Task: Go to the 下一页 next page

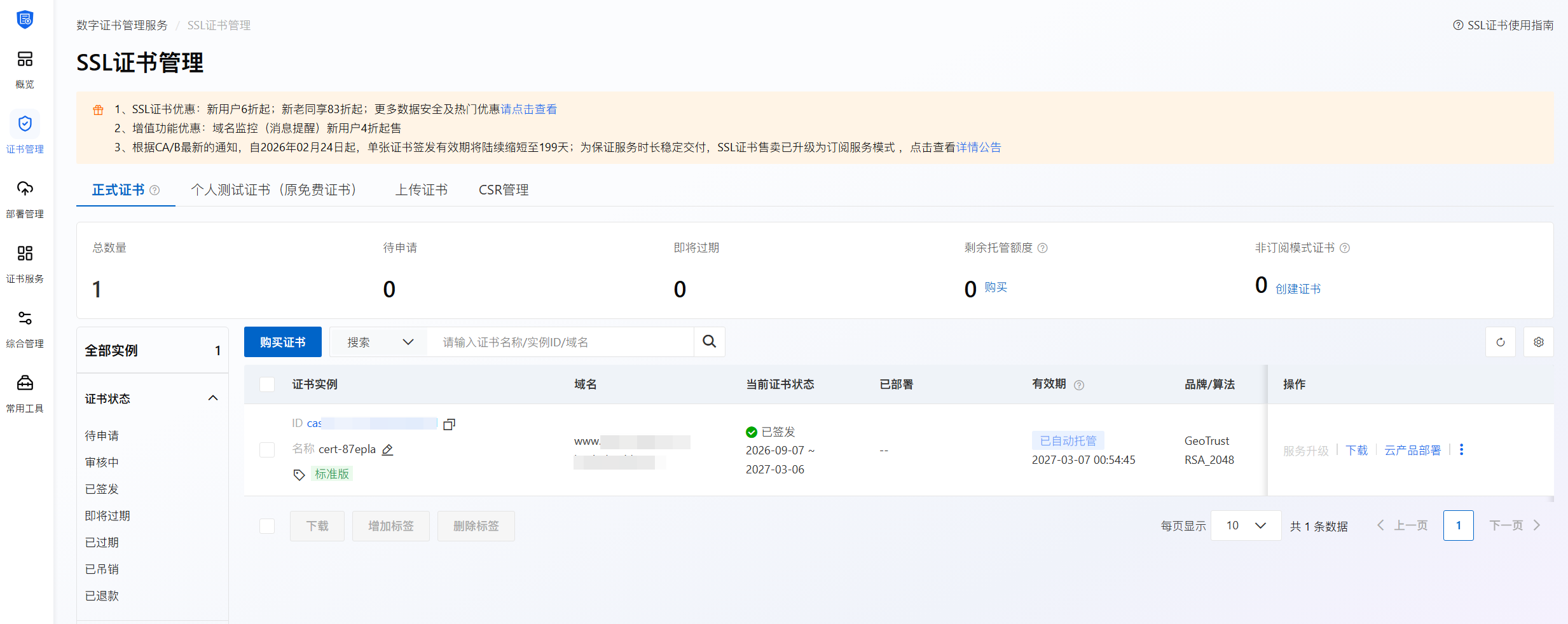Action: click(1515, 526)
